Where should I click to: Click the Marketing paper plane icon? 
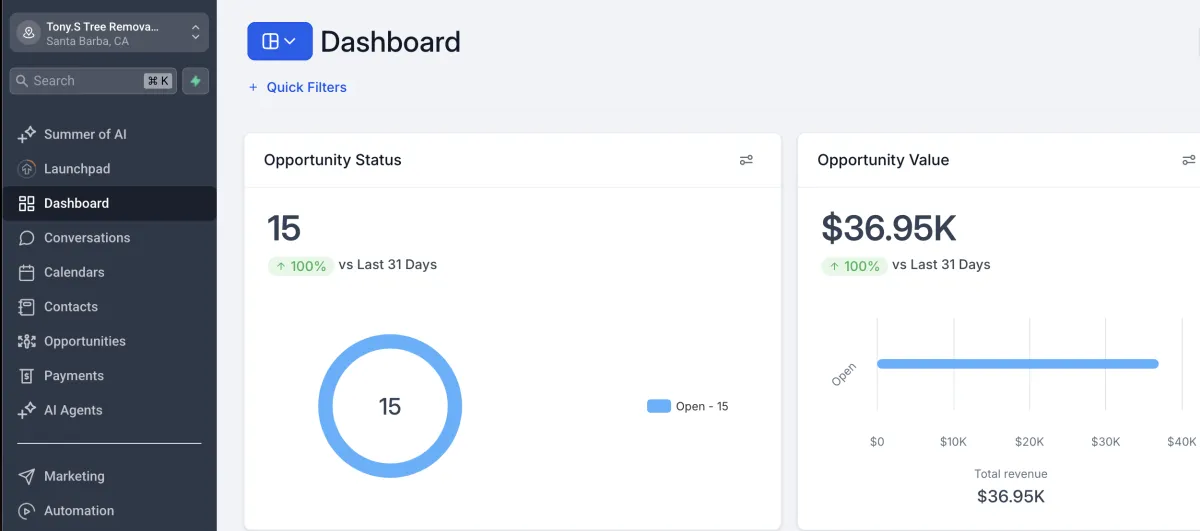pyautogui.click(x=27, y=476)
